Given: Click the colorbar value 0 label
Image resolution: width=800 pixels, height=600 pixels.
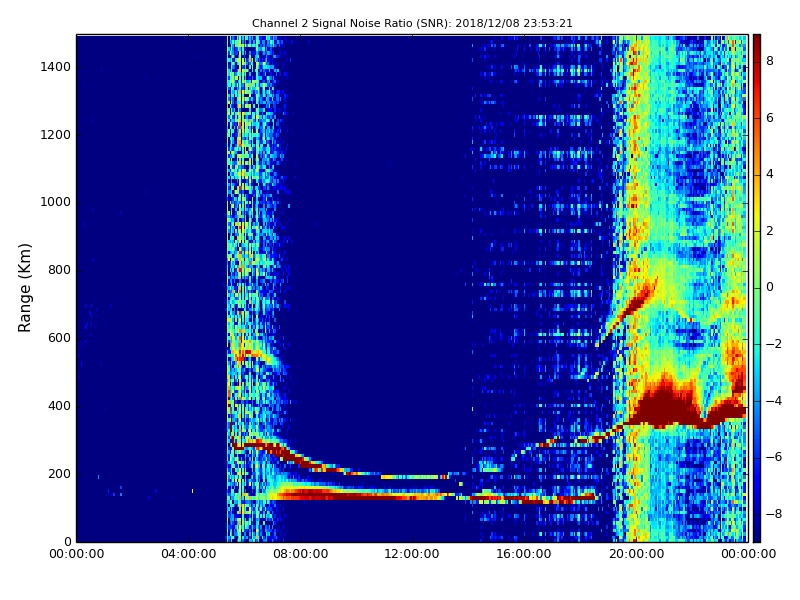Looking at the screenshot, I should [770, 287].
